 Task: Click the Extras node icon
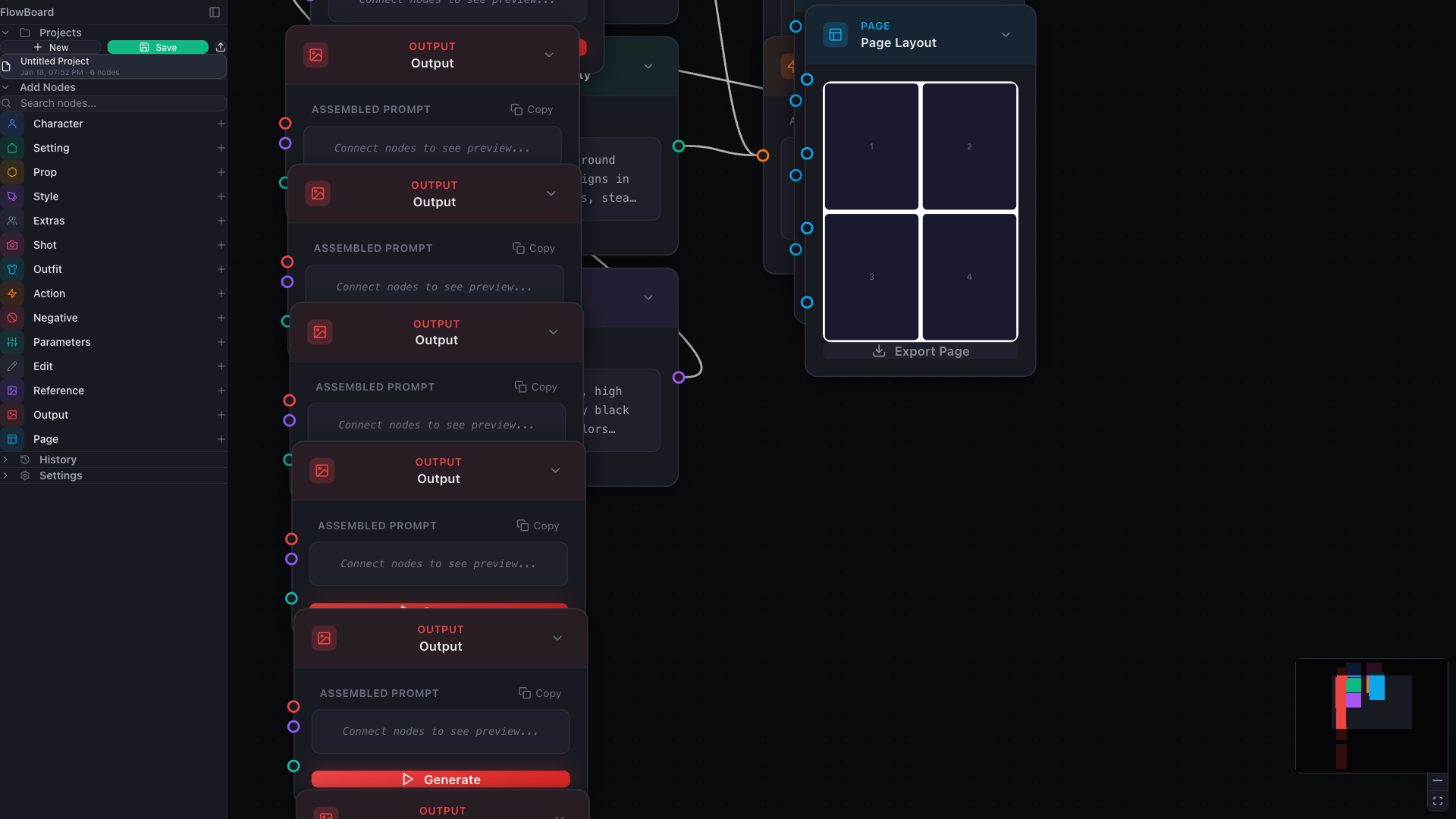point(12,221)
